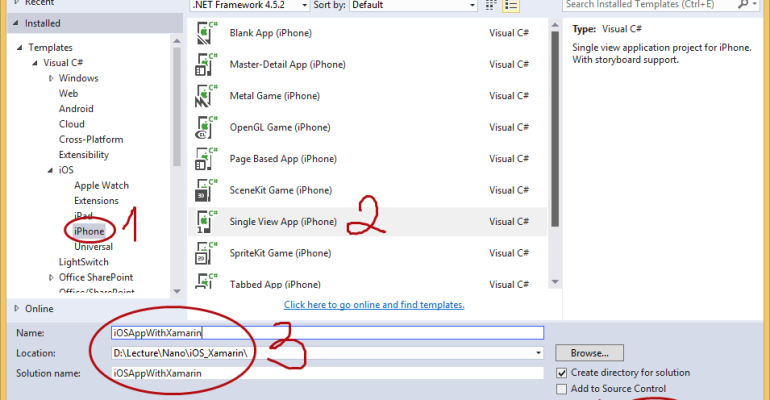This screenshot has height=400, width=770.
Task: Select the Single View App (iPhone) icon
Action: [x=206, y=221]
